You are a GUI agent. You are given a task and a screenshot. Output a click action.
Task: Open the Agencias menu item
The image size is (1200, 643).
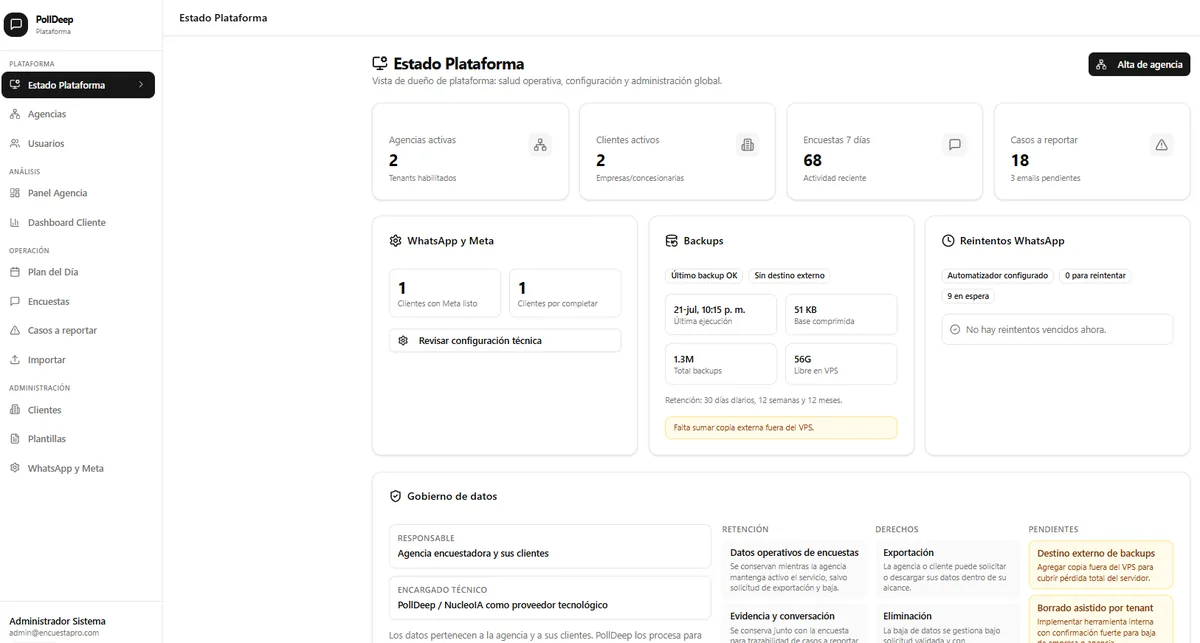click(78, 114)
